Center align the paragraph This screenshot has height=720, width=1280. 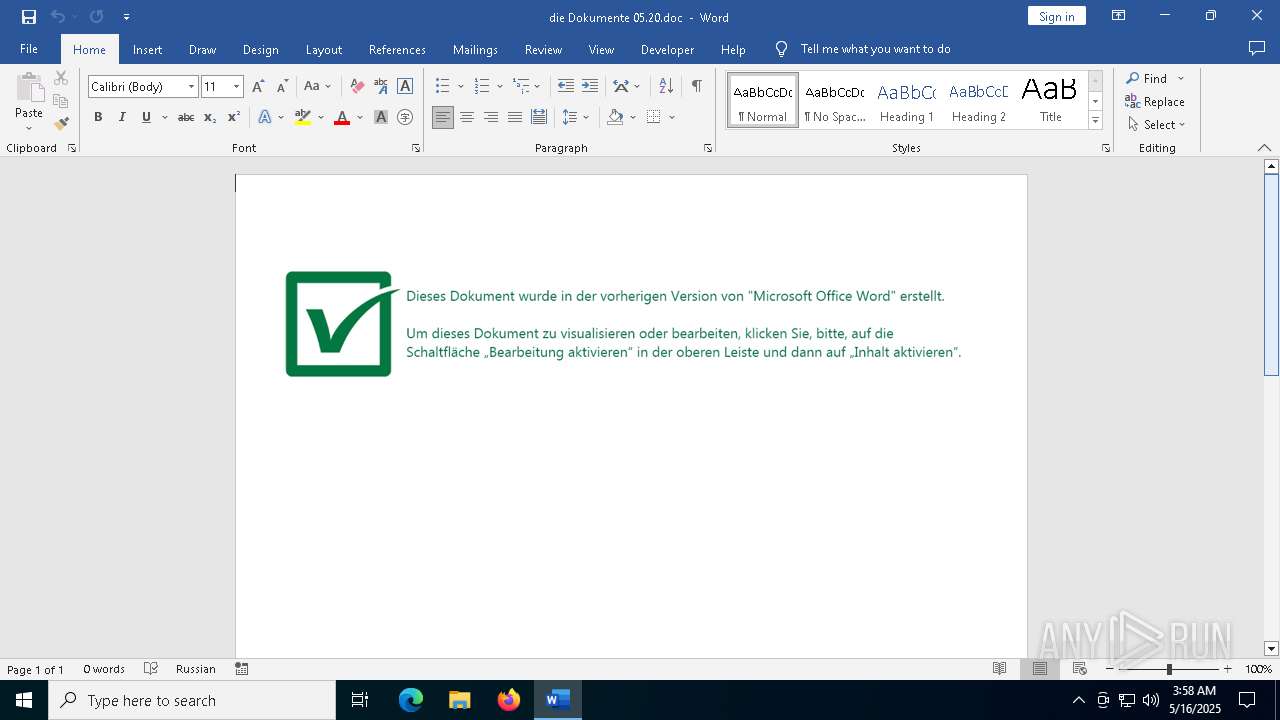click(x=467, y=117)
